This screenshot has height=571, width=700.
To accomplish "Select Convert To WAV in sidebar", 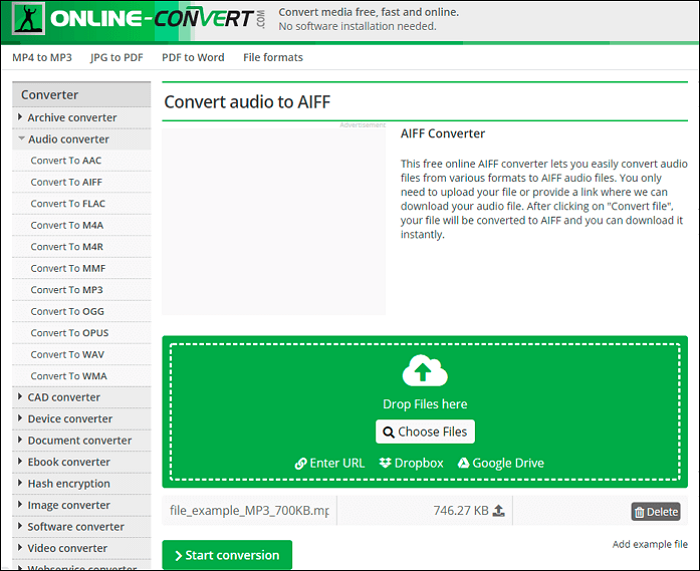I will point(68,354).
